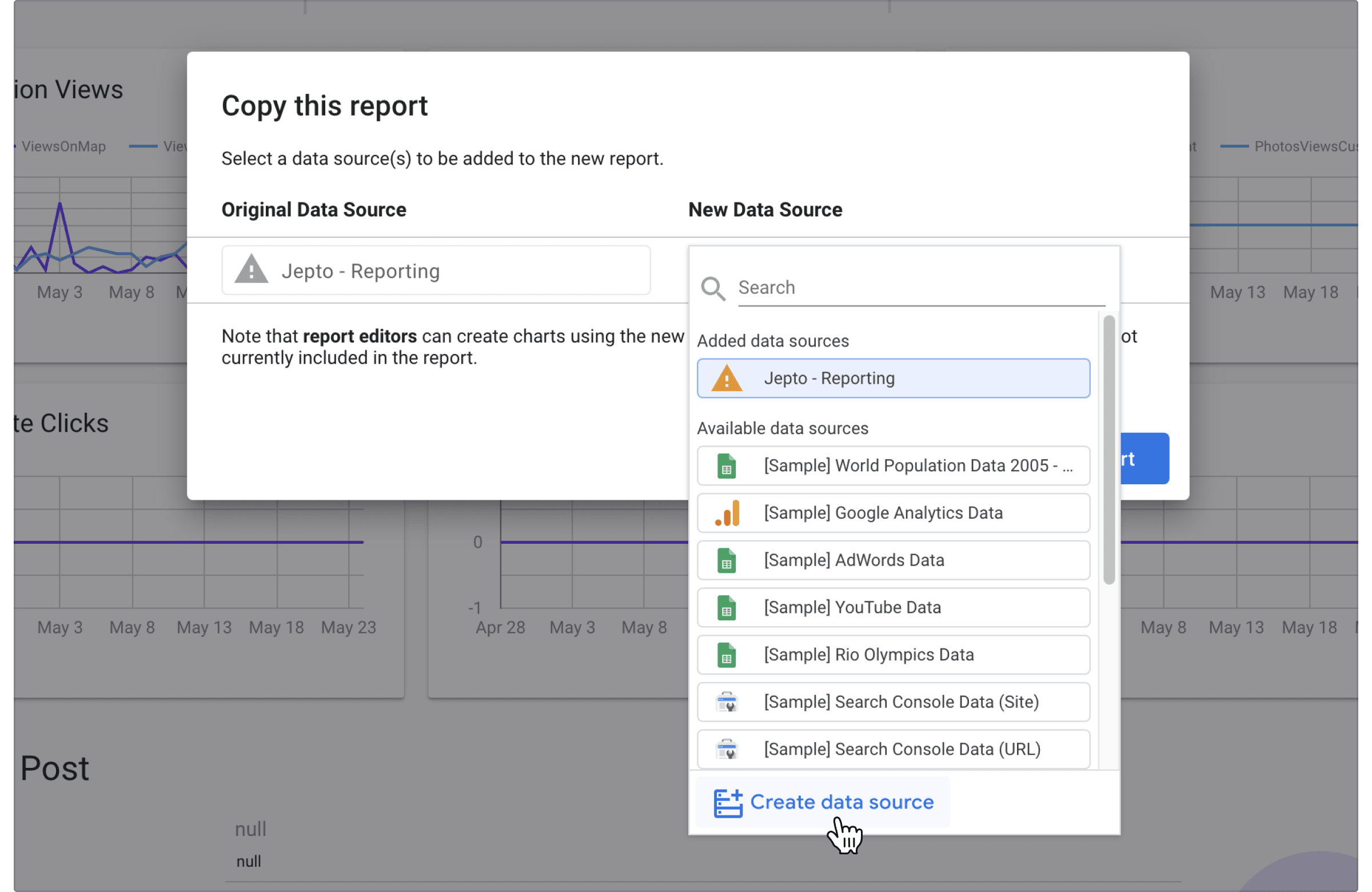Click the New Data Source column header
1372x892 pixels.
tap(765, 210)
